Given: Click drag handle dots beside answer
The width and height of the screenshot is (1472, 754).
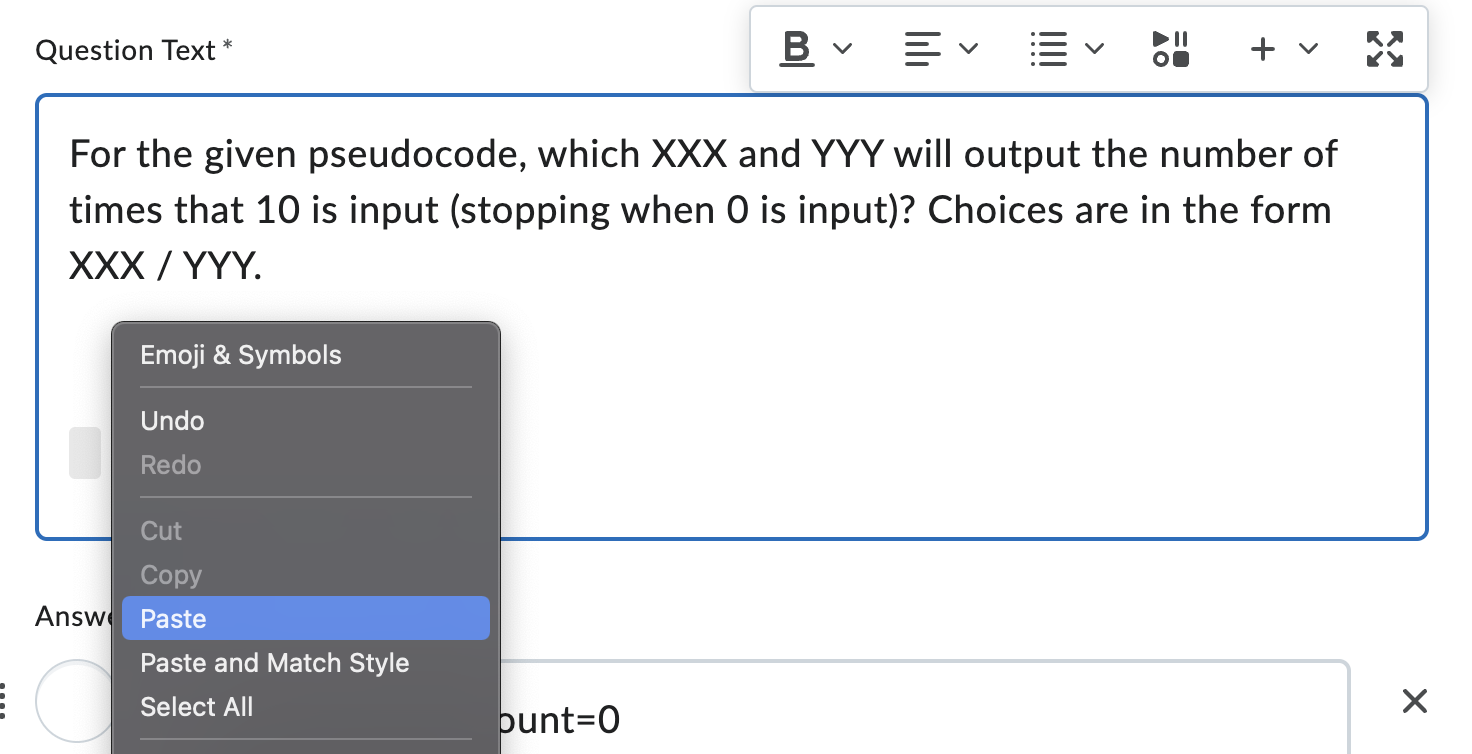Looking at the screenshot, I should [4, 700].
